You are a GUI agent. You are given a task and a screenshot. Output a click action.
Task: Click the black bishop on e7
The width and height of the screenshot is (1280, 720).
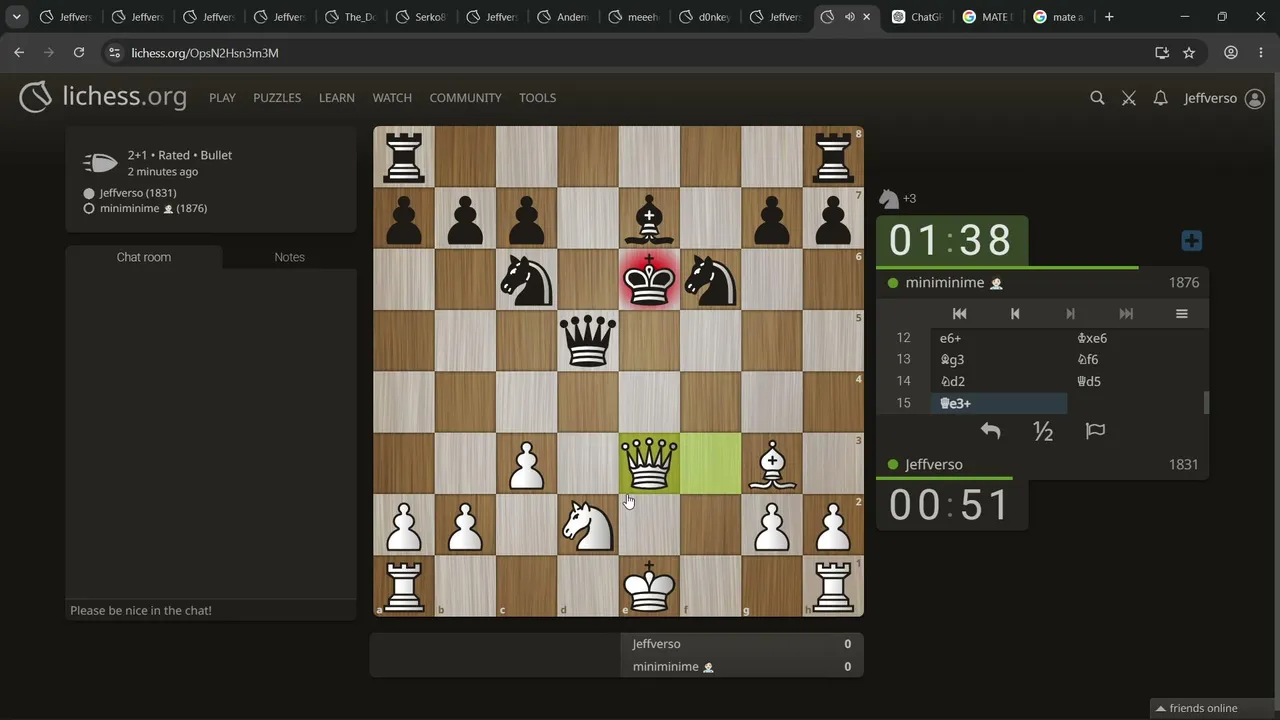(x=649, y=218)
